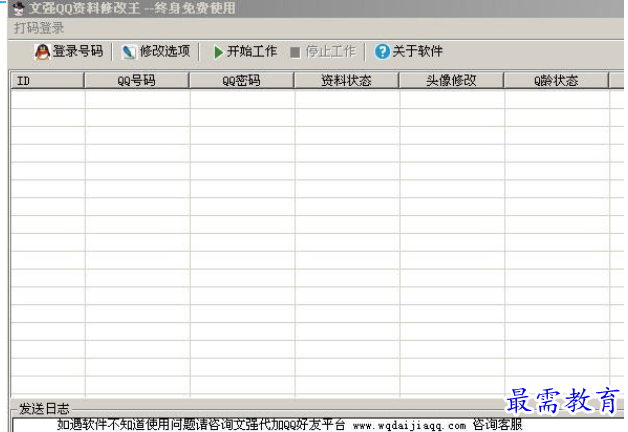
Task: Open the 打码登录 menu
Action: tap(39, 28)
